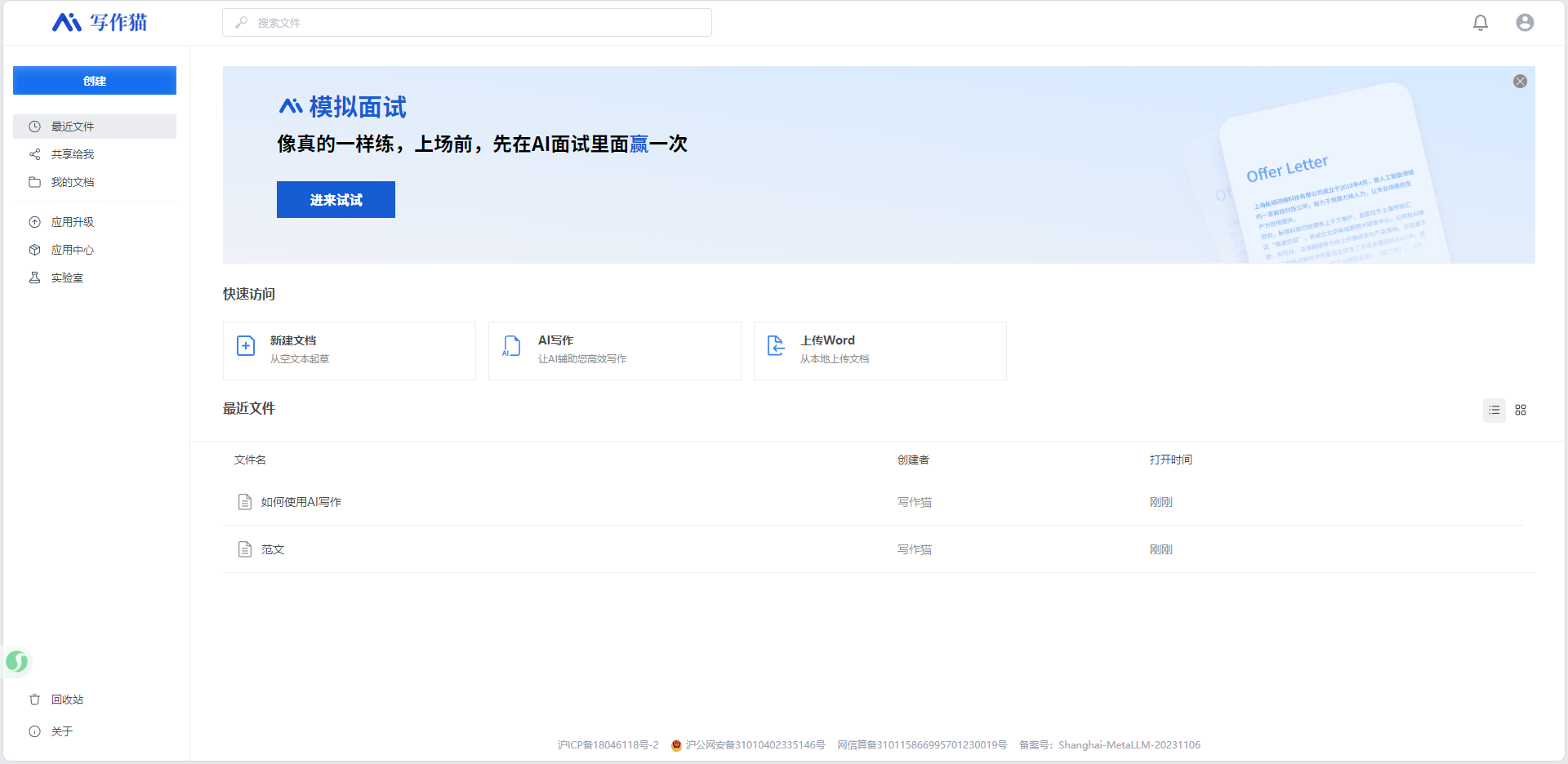Open 应用中心 from the sidebar
Image resolution: width=1568 pixels, height=764 pixels.
click(x=73, y=250)
